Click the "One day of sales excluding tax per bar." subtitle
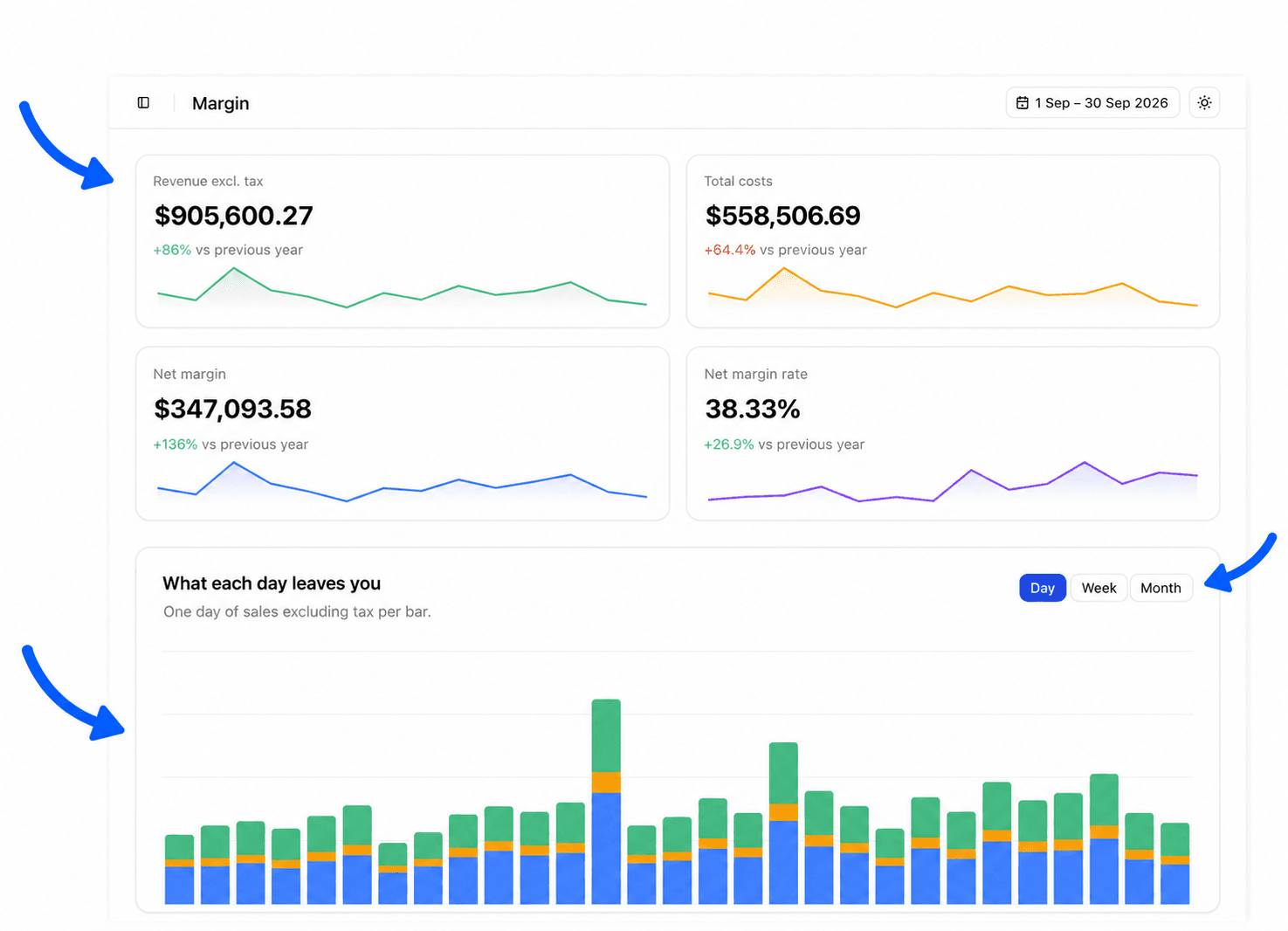 [297, 612]
